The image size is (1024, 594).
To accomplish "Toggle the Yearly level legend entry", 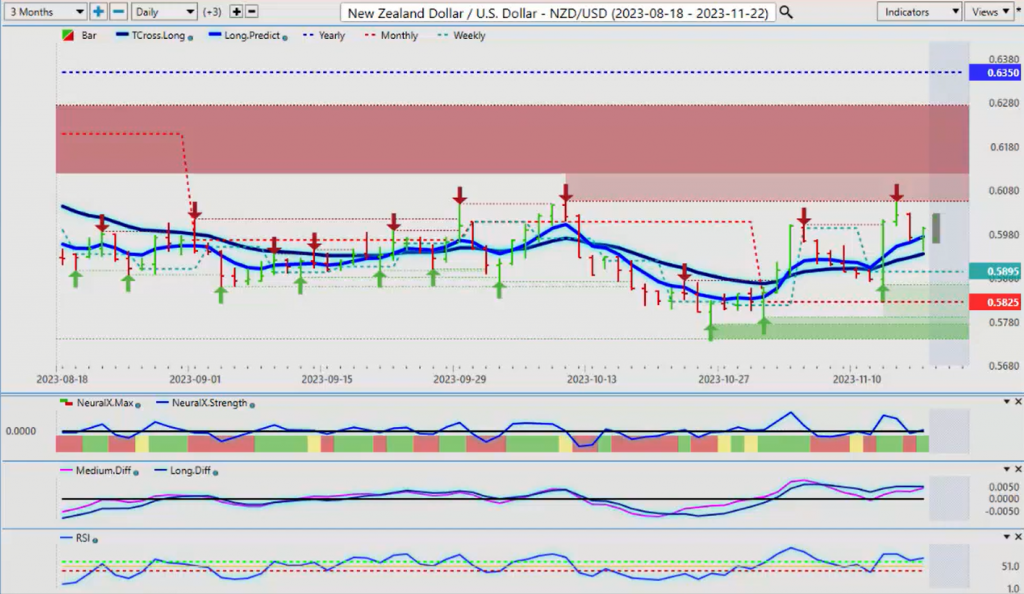I will (x=332, y=36).
